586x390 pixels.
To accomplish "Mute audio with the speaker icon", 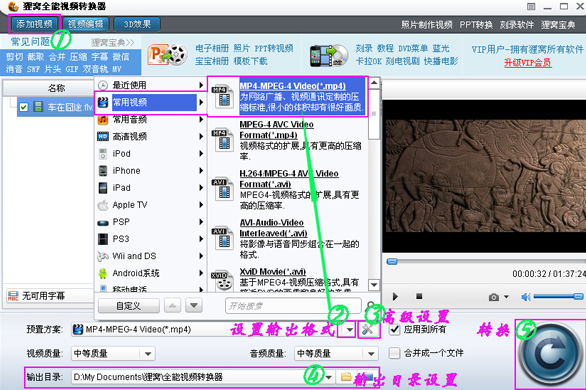I will tap(526, 297).
